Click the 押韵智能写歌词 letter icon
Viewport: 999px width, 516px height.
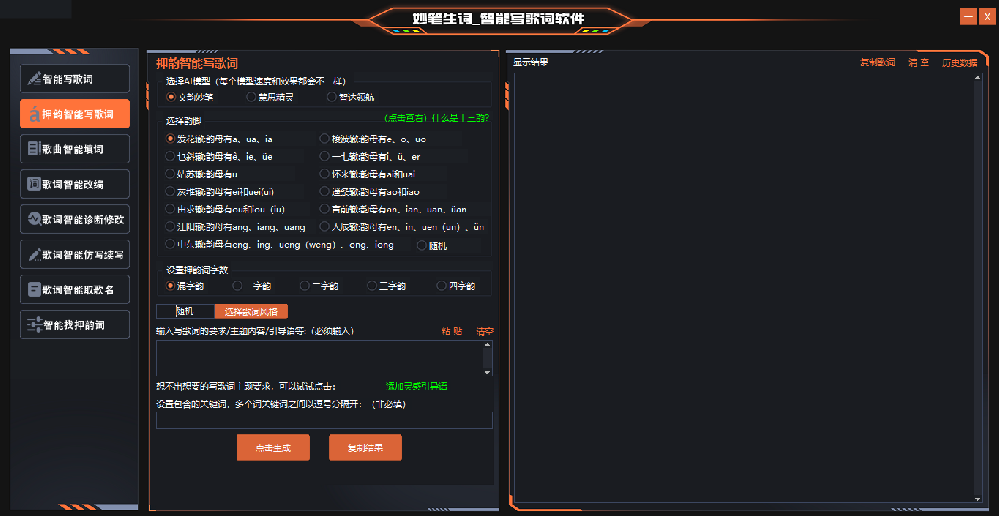(x=34, y=114)
